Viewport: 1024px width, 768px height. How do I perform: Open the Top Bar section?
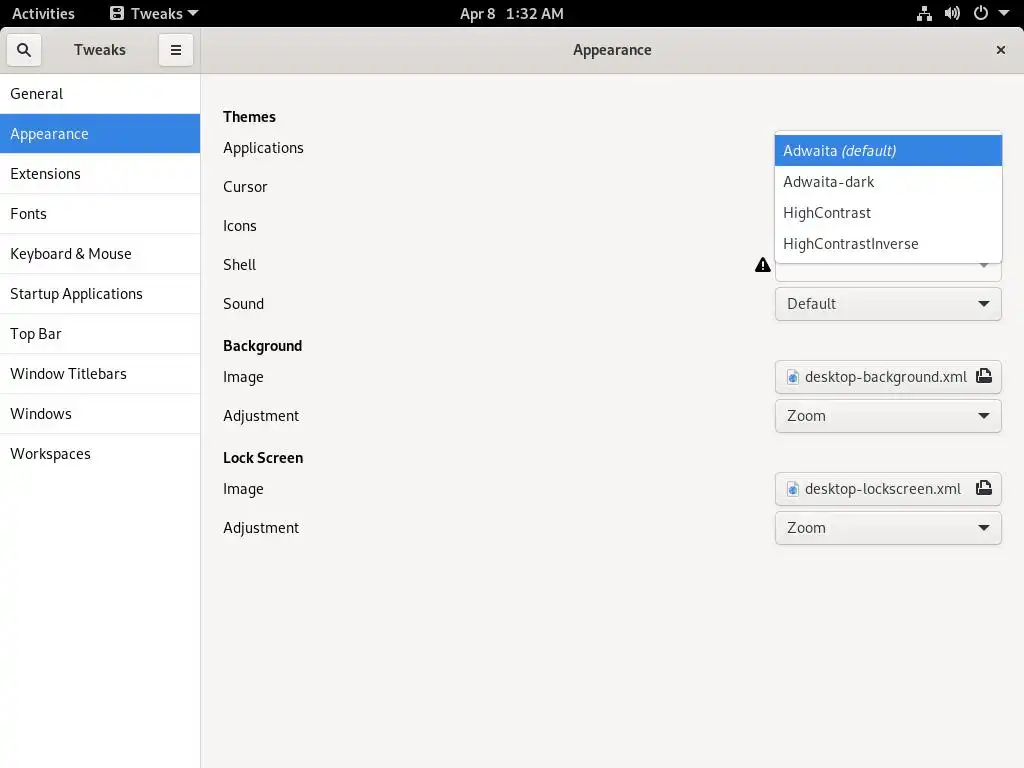pos(100,334)
